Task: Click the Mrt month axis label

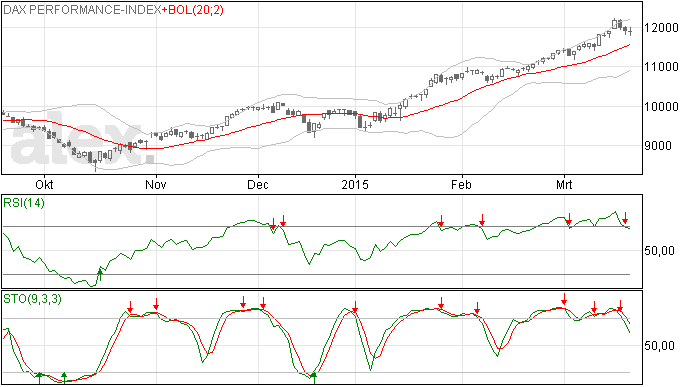Action: [564, 184]
